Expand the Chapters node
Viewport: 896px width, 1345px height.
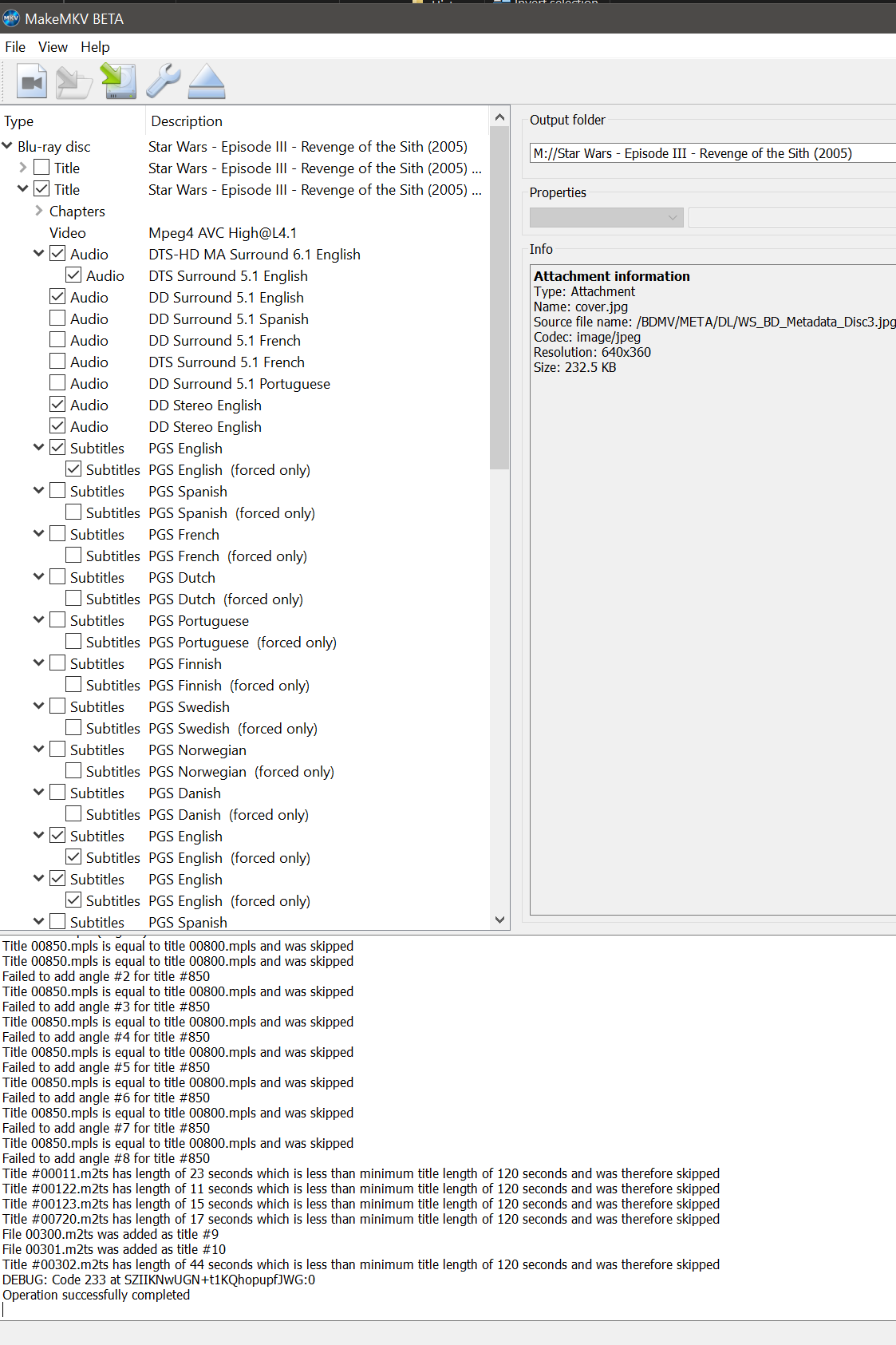[x=39, y=211]
